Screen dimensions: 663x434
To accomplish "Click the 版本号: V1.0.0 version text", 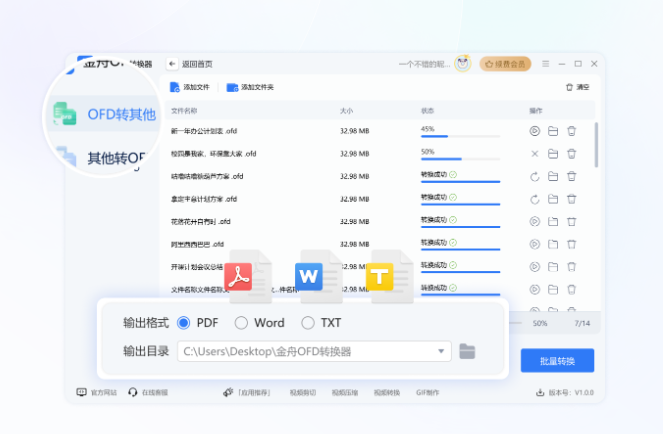I will pyautogui.click(x=571, y=393).
